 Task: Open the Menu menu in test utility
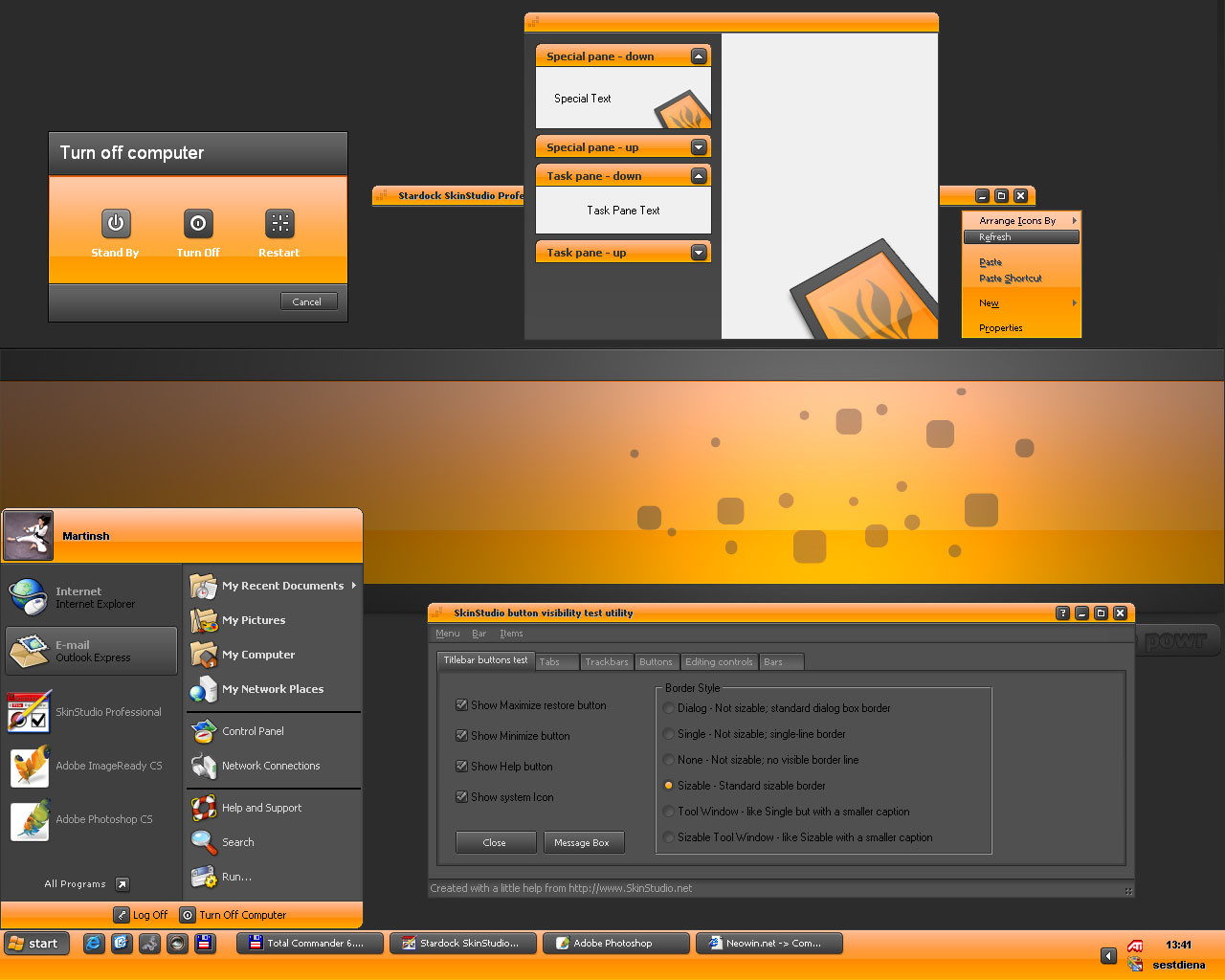point(448,634)
